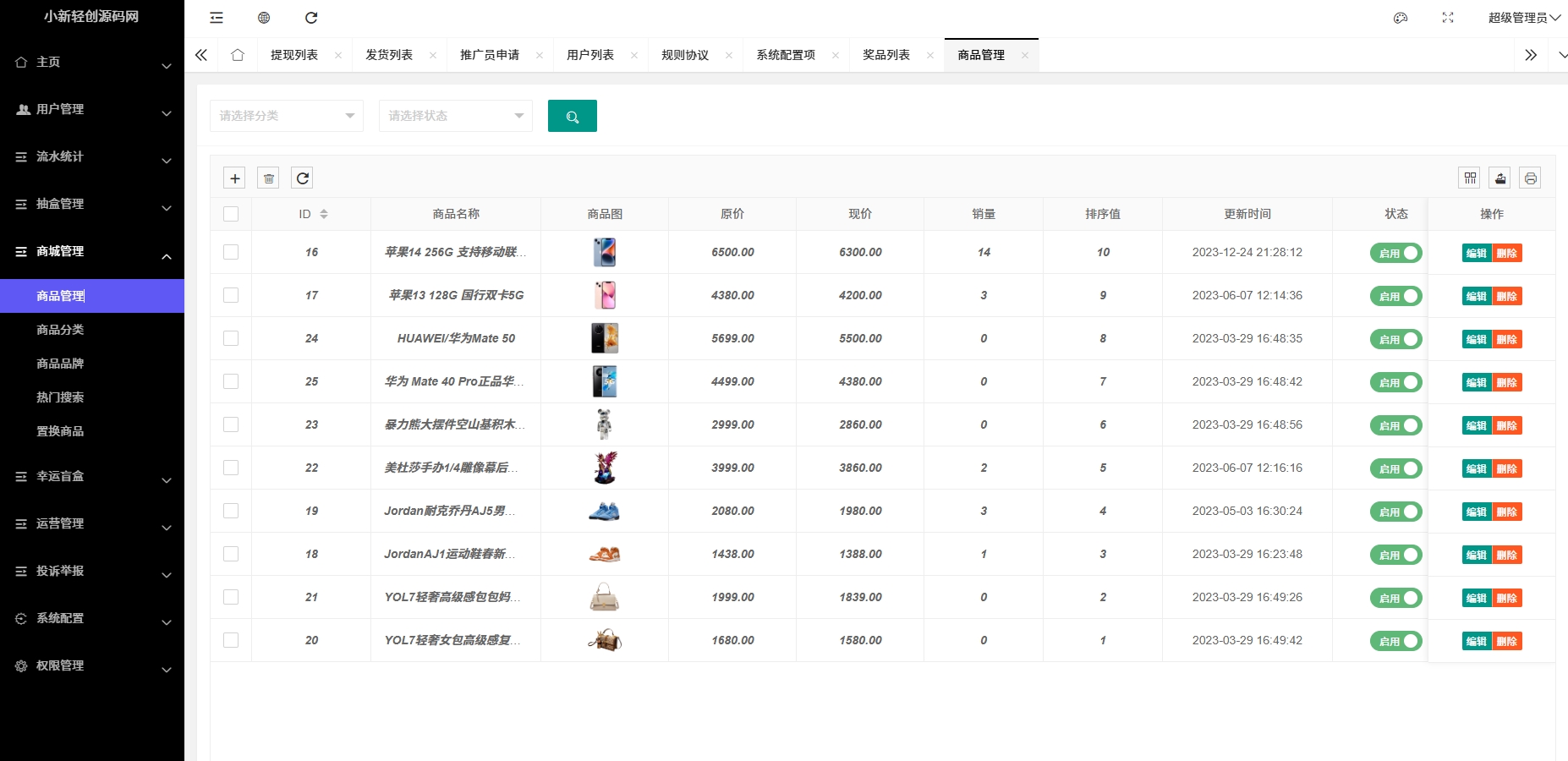Collapse the 商城管理 sidebar menu
Image resolution: width=1568 pixels, height=761 pixels.
92,251
